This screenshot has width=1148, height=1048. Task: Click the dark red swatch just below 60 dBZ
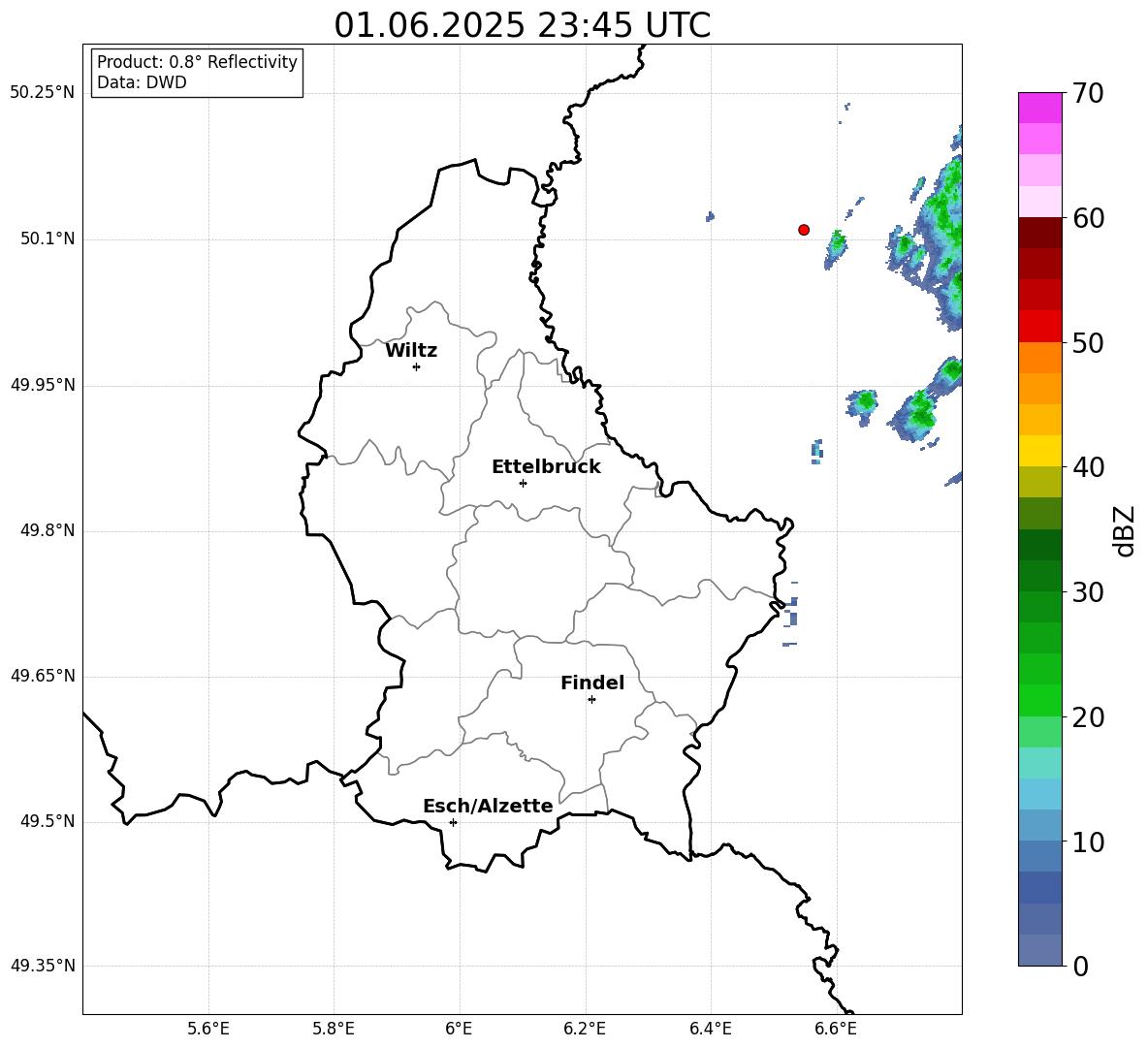tap(1040, 233)
